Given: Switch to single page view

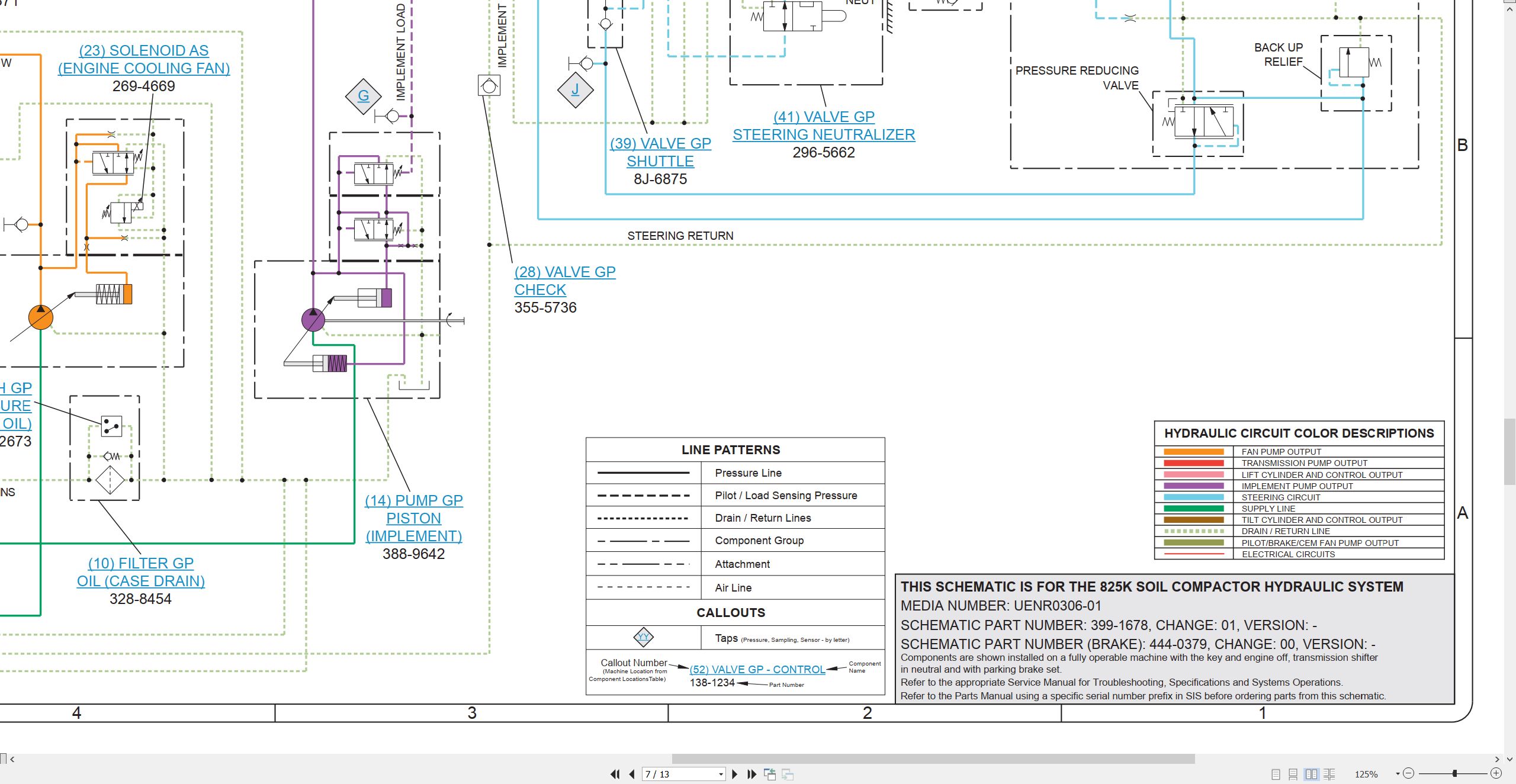Looking at the screenshot, I should 1276,774.
